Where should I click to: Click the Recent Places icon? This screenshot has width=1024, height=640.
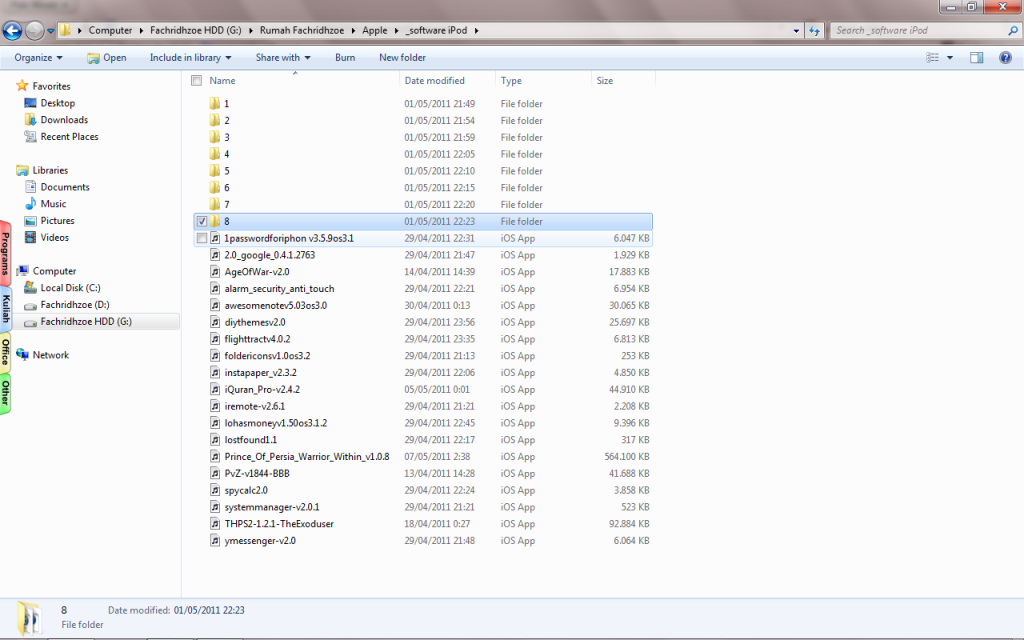pyautogui.click(x=30, y=136)
